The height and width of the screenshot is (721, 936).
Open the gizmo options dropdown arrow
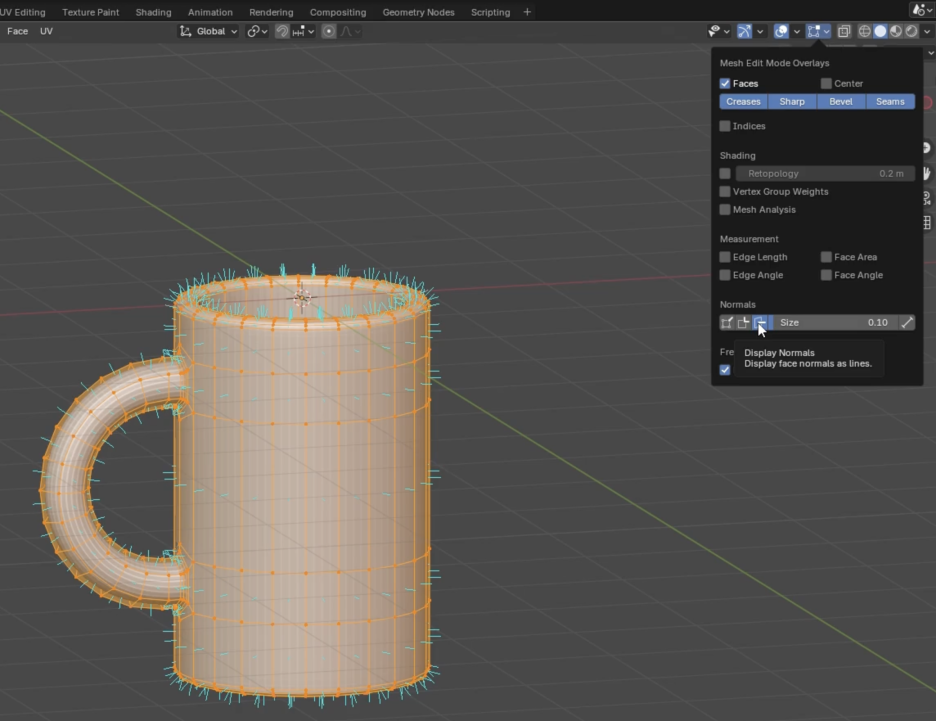(761, 31)
